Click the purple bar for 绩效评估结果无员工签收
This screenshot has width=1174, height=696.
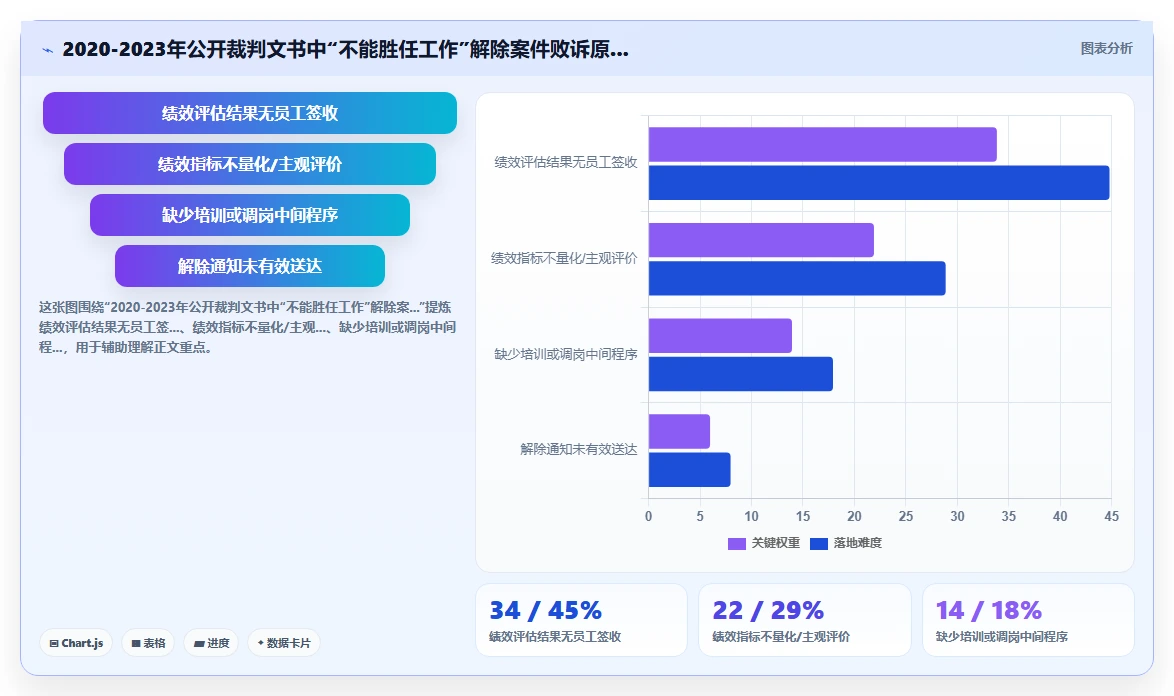coord(822,144)
